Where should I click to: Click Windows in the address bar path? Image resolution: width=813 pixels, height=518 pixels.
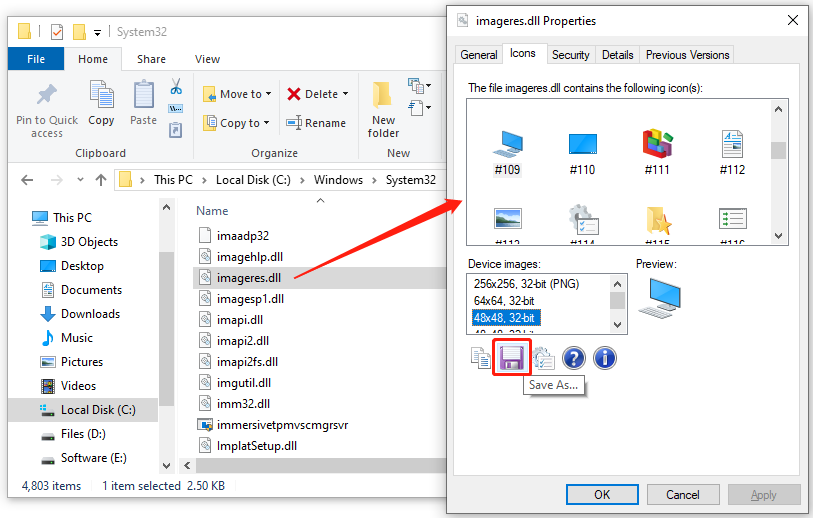(x=338, y=180)
